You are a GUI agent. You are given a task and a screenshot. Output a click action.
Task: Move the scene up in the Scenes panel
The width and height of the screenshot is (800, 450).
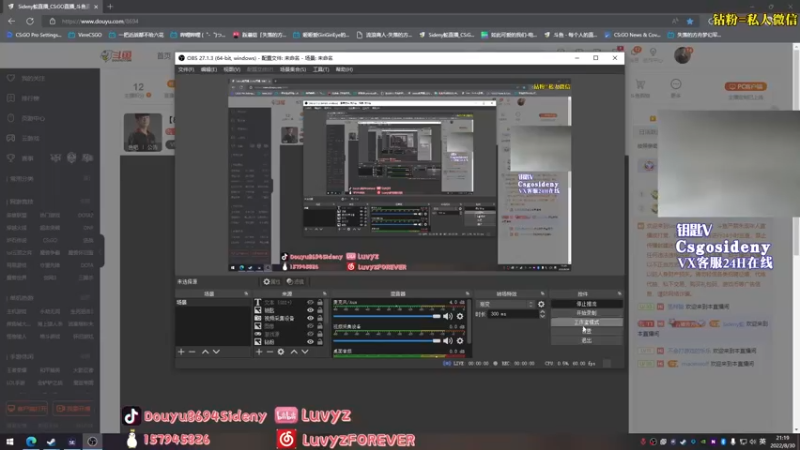[x=205, y=352]
